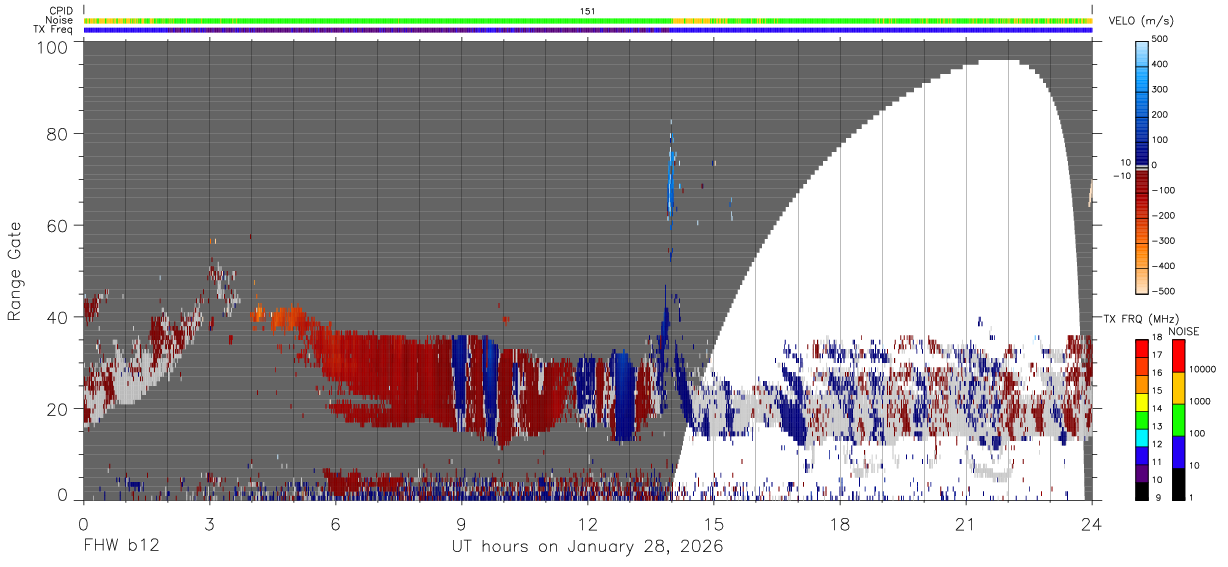Click the Range Gate tick label 20
Screen dimensions: 1228x567
58,409
